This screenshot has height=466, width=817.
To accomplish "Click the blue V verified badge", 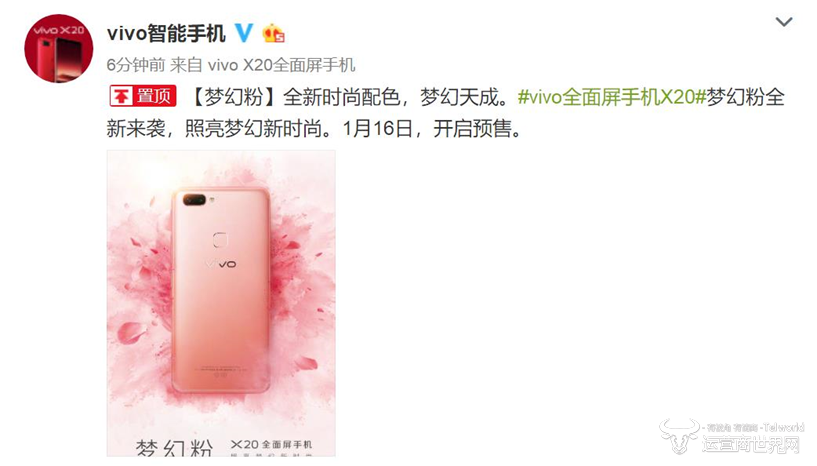I will pos(243,33).
